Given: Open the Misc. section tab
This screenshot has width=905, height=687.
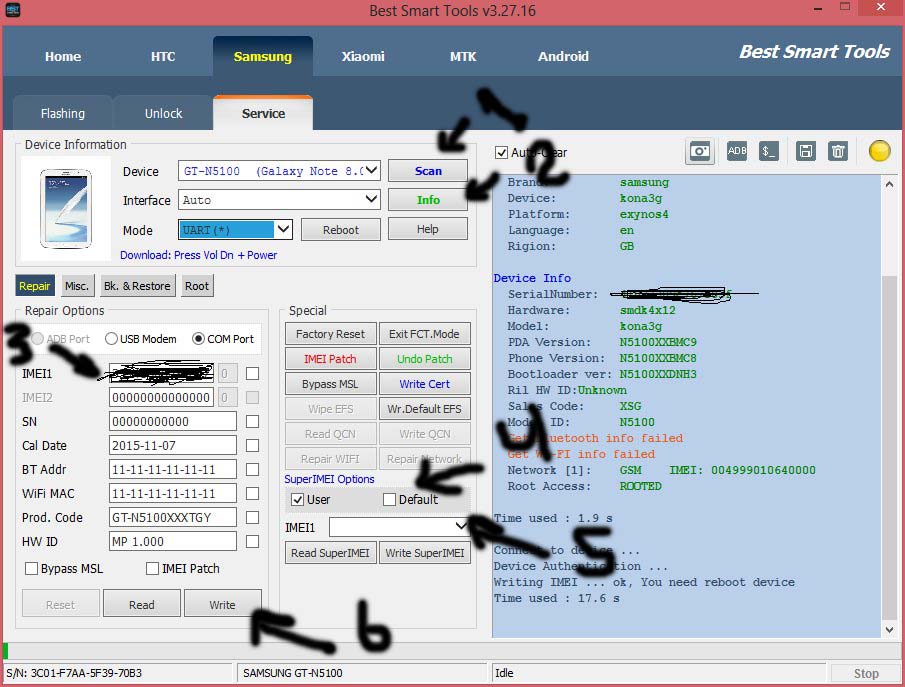Looking at the screenshot, I should coord(77,286).
